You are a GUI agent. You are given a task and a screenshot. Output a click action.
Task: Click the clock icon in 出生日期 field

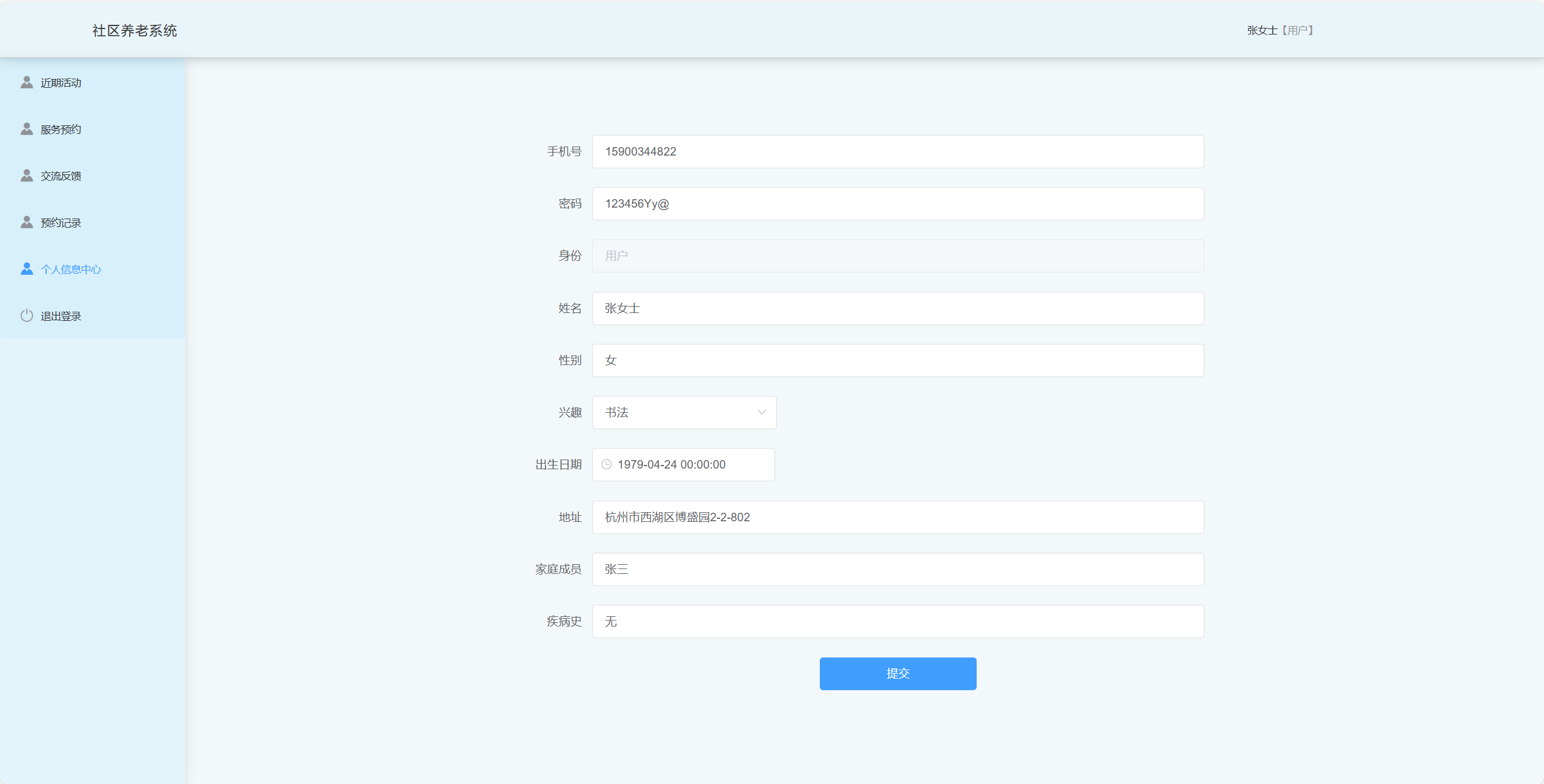pyautogui.click(x=607, y=464)
